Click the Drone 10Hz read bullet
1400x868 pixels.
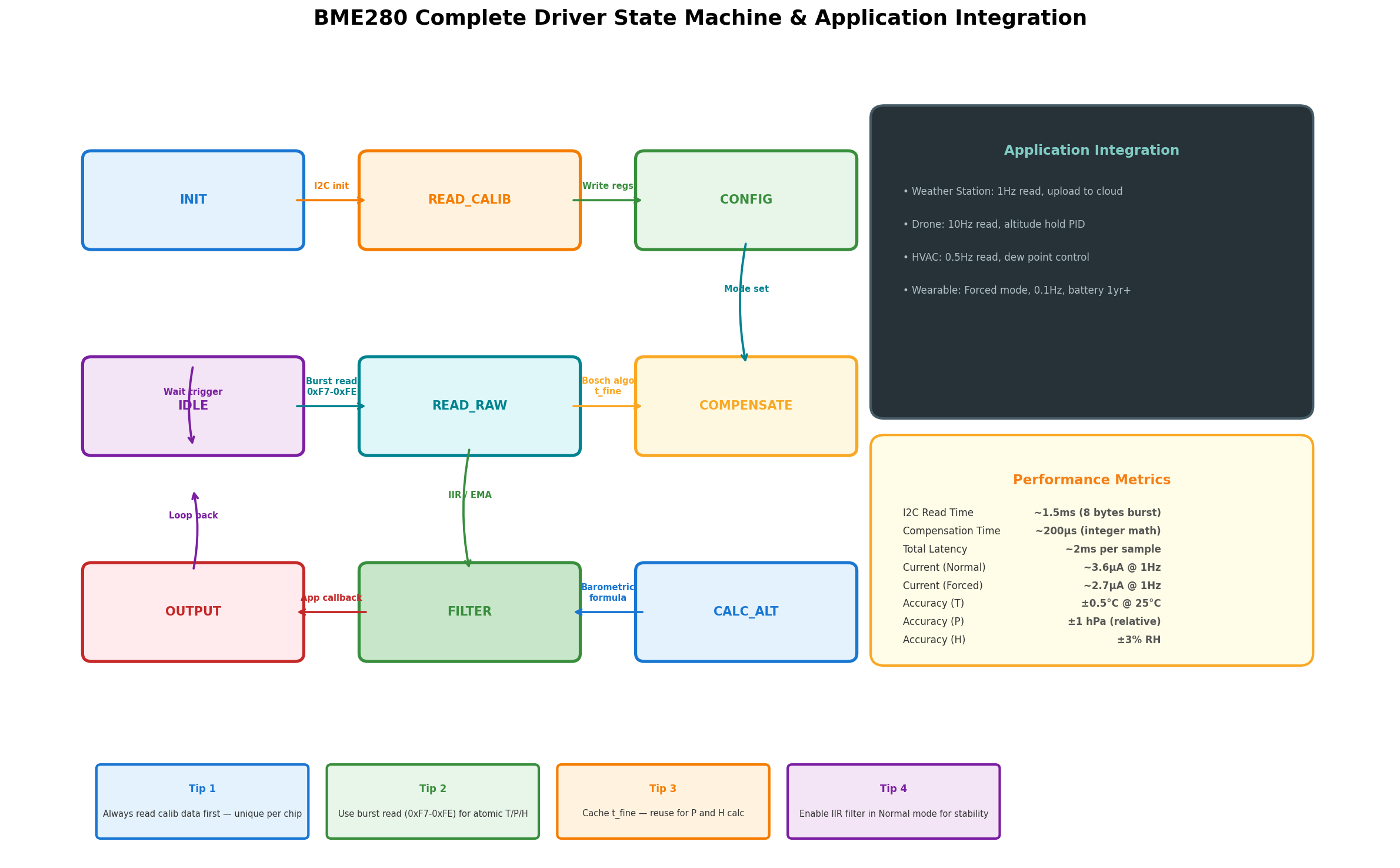tap(994, 224)
